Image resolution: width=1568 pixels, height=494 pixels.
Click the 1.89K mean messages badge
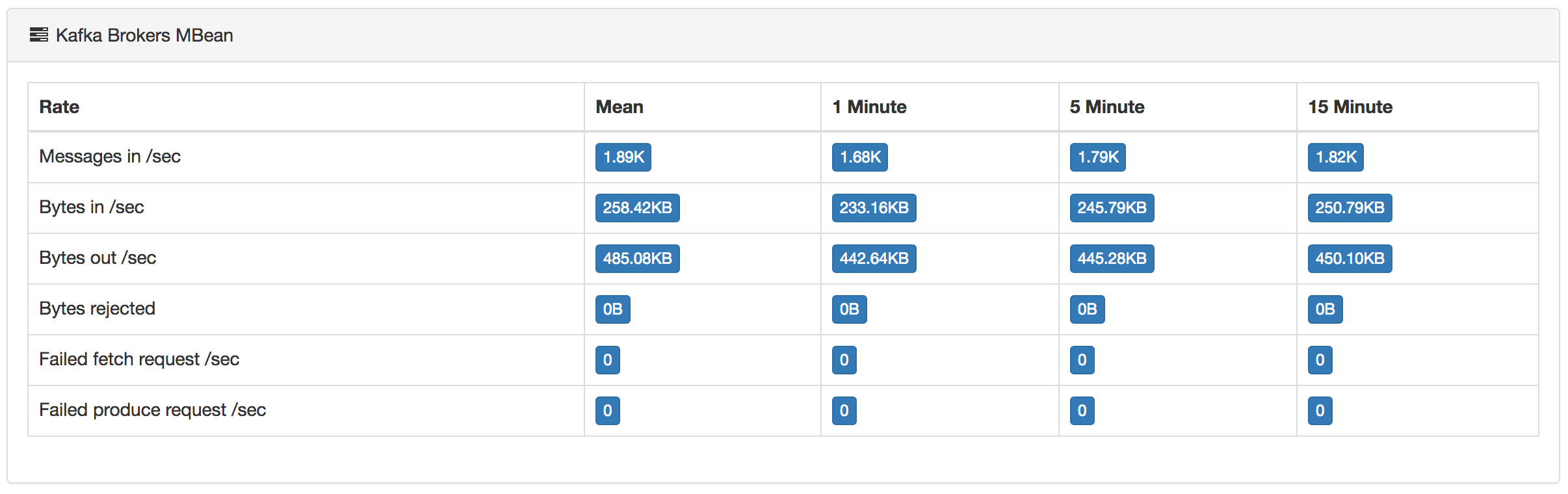click(x=623, y=157)
